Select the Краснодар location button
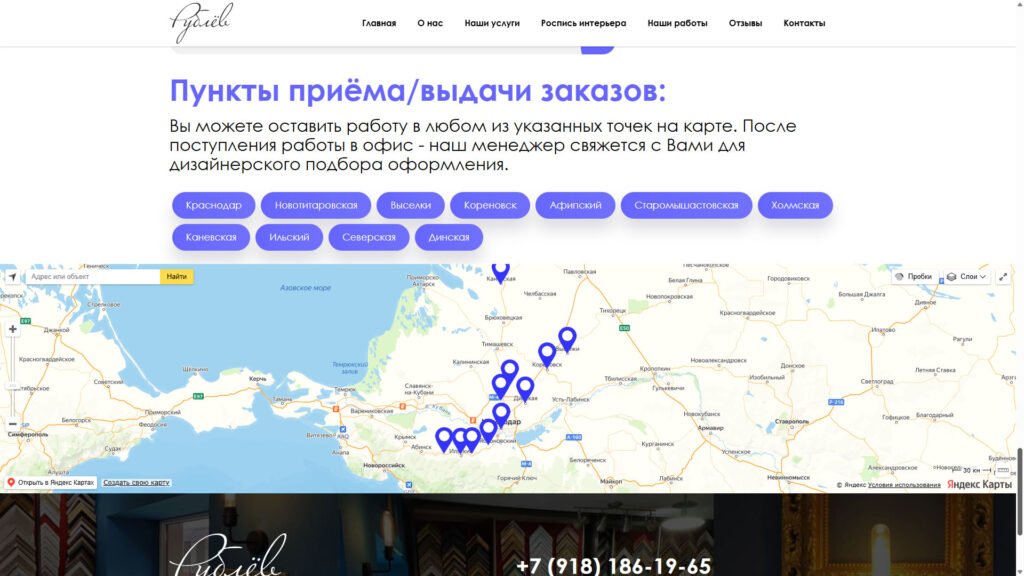 [x=214, y=205]
